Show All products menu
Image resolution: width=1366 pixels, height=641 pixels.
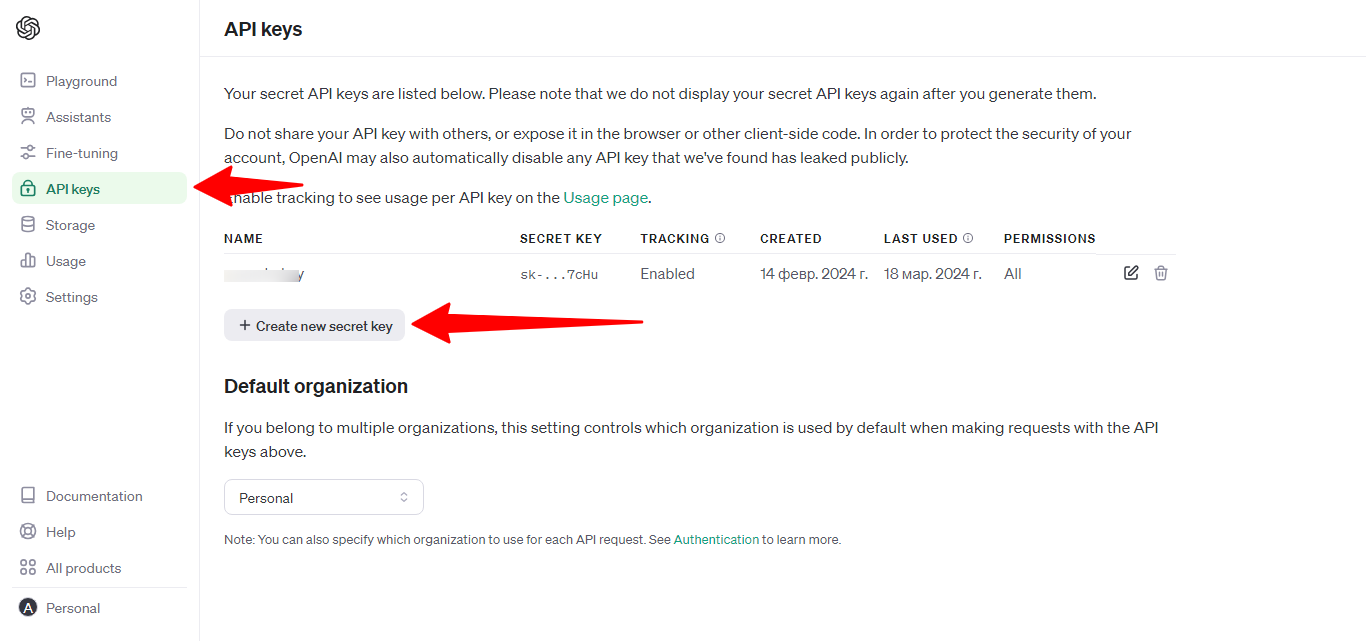tap(83, 568)
